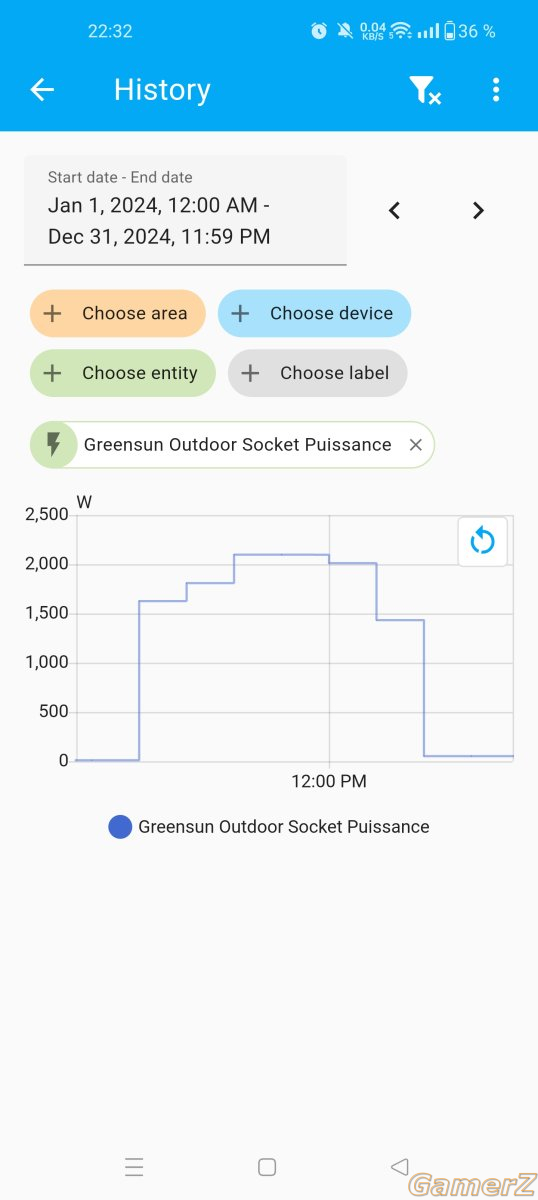The image size is (538, 1200).
Task: Go to the next date range
Action: pyautogui.click(x=478, y=210)
